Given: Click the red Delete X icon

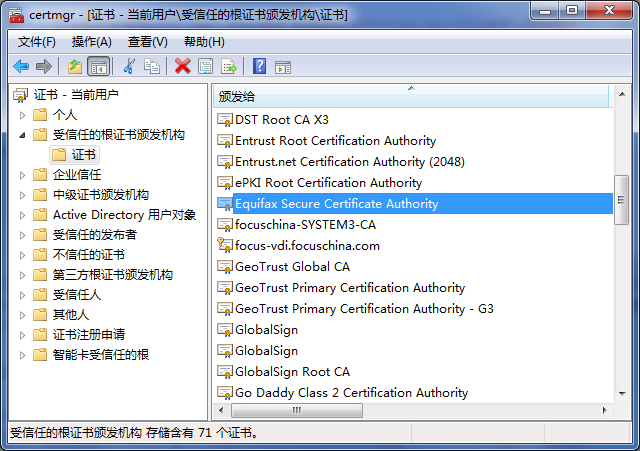Looking at the screenshot, I should click(x=182, y=66).
